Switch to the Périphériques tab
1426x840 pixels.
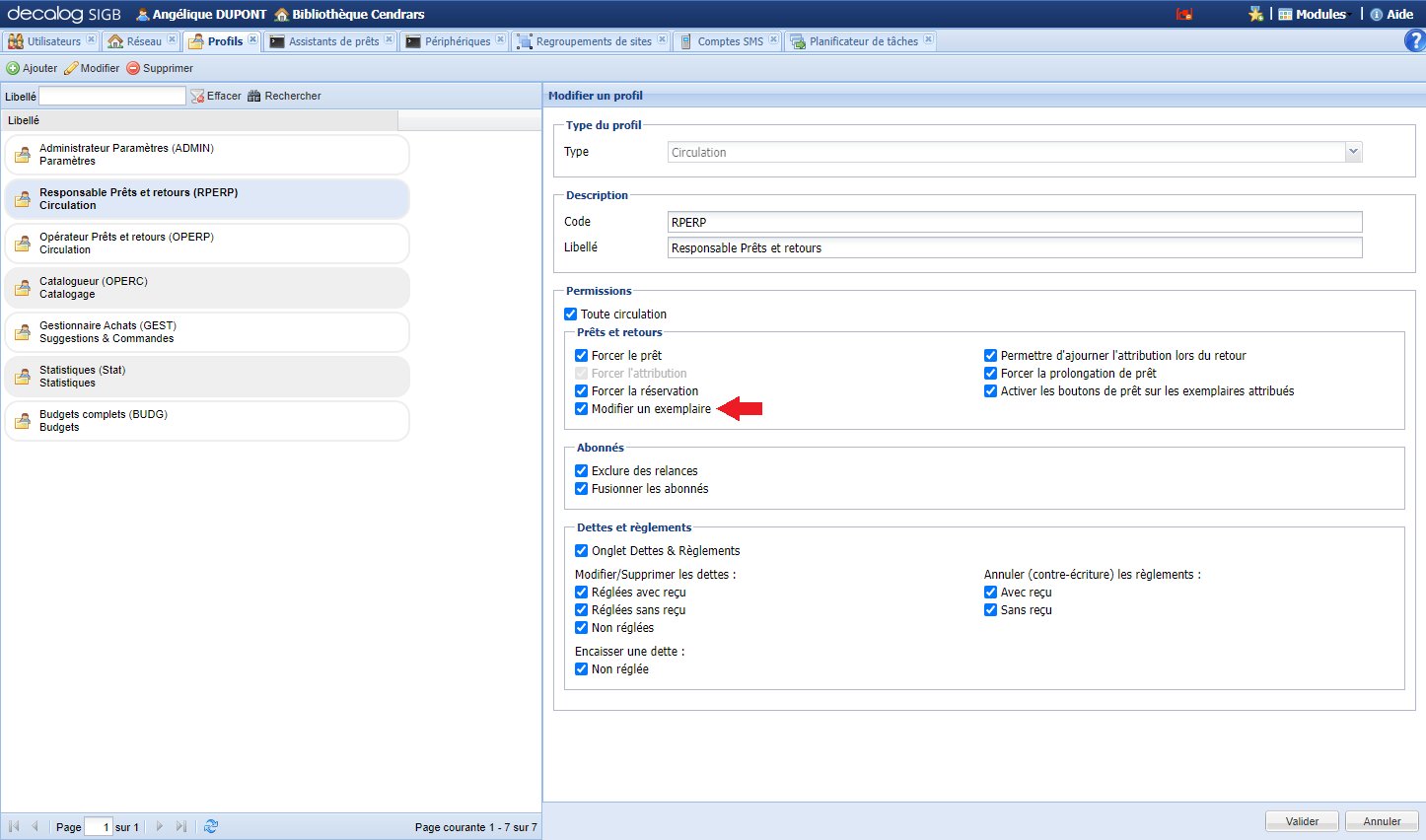click(x=457, y=41)
